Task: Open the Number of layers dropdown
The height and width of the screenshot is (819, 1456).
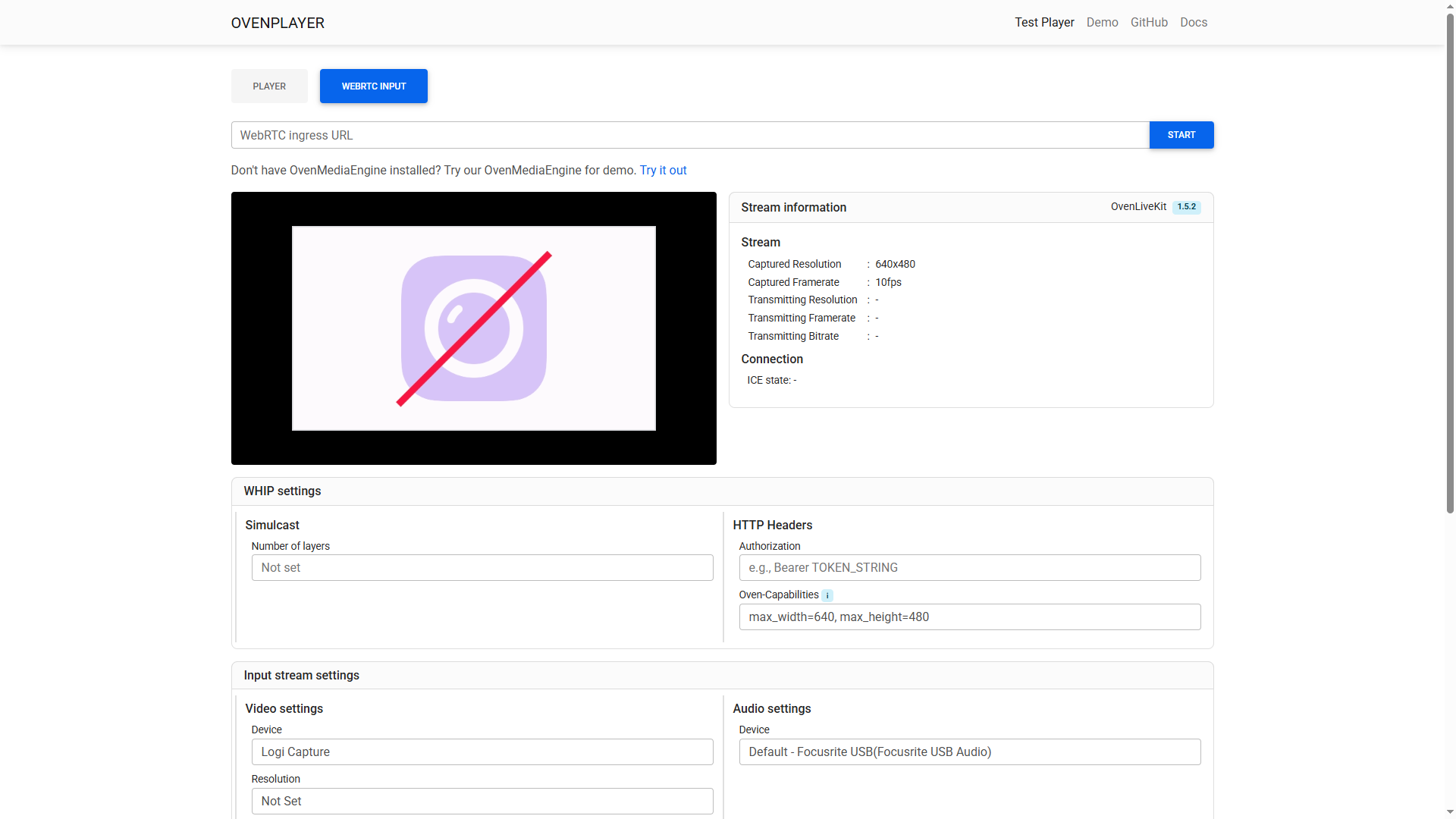Action: coord(482,568)
